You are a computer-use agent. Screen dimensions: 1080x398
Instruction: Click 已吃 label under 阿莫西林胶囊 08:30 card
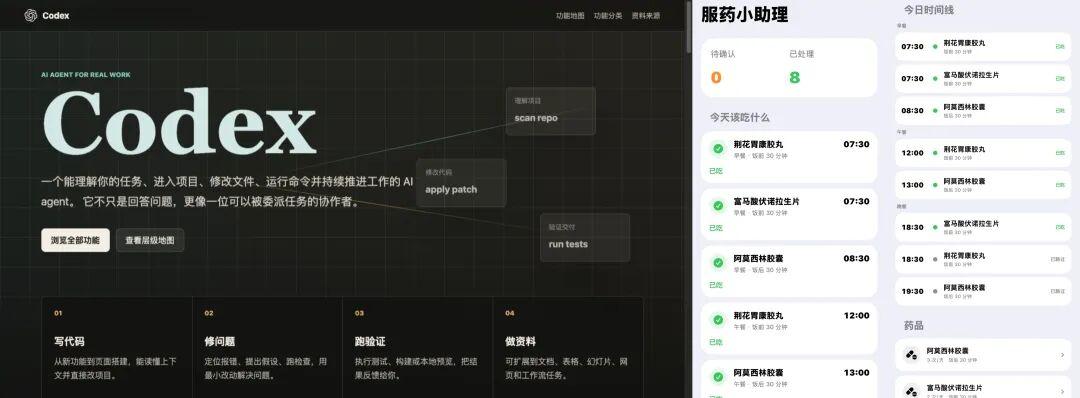pos(716,284)
